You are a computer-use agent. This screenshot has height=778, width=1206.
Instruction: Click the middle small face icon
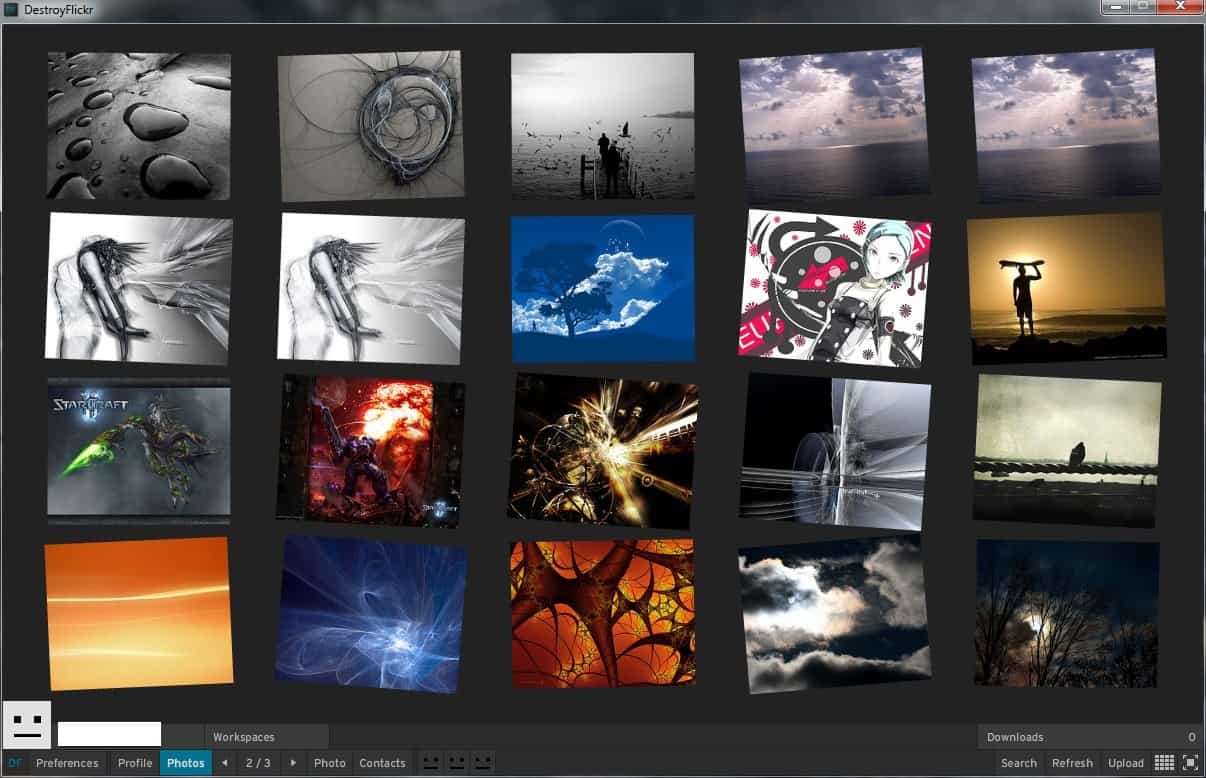click(457, 763)
